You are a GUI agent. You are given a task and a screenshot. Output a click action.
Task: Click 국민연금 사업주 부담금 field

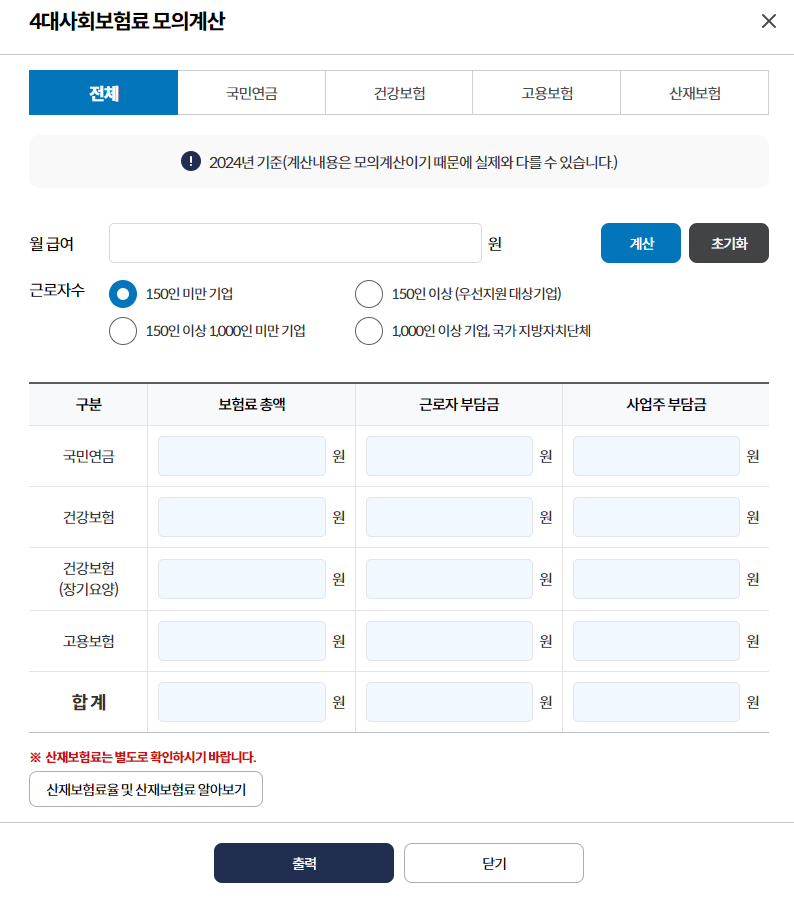tap(656, 456)
